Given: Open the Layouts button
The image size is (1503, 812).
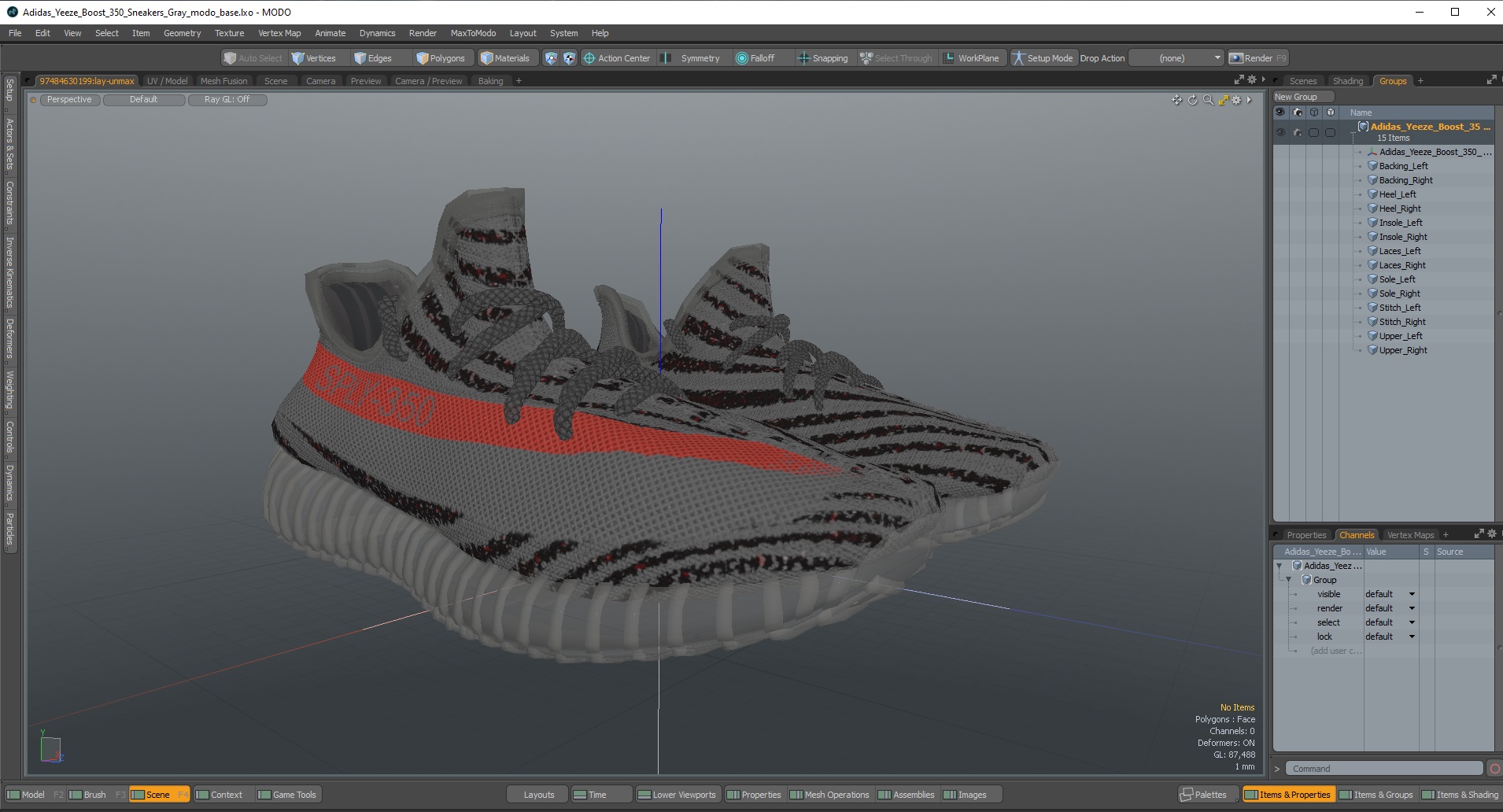Looking at the screenshot, I should 539,795.
